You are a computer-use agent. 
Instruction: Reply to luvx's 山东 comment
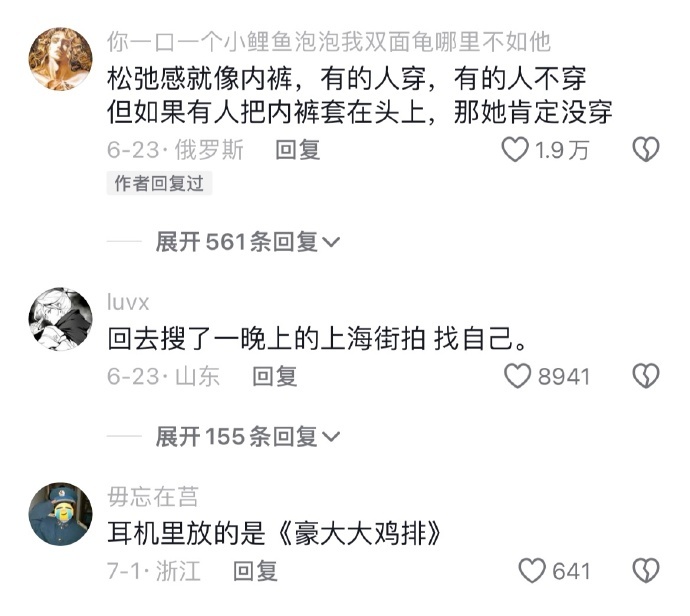click(x=275, y=376)
